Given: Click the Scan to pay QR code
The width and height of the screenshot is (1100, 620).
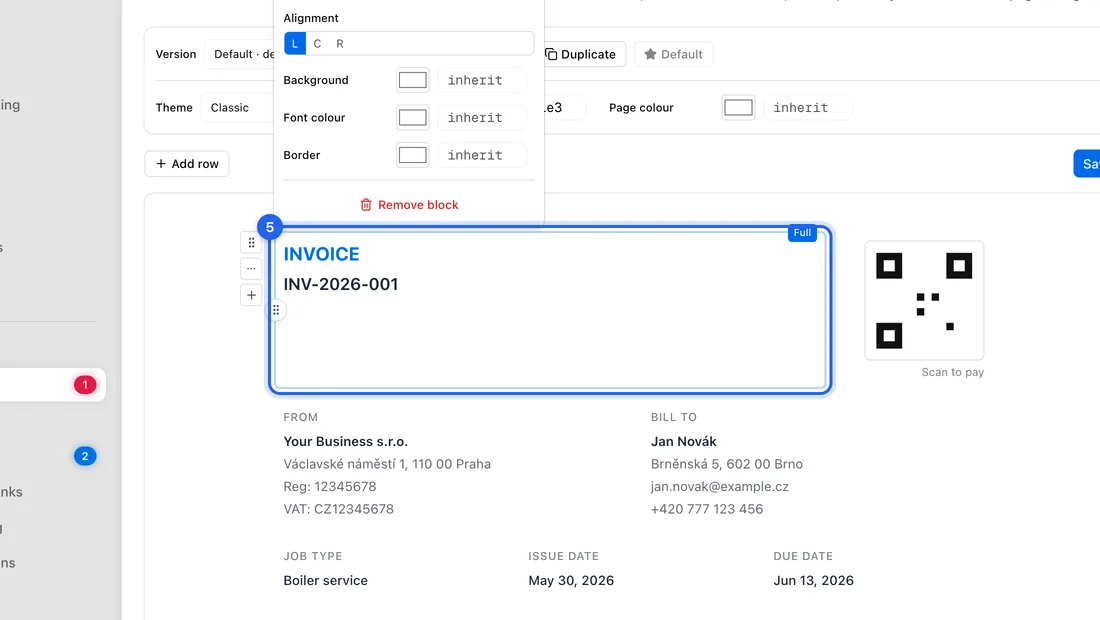Looking at the screenshot, I should point(924,300).
